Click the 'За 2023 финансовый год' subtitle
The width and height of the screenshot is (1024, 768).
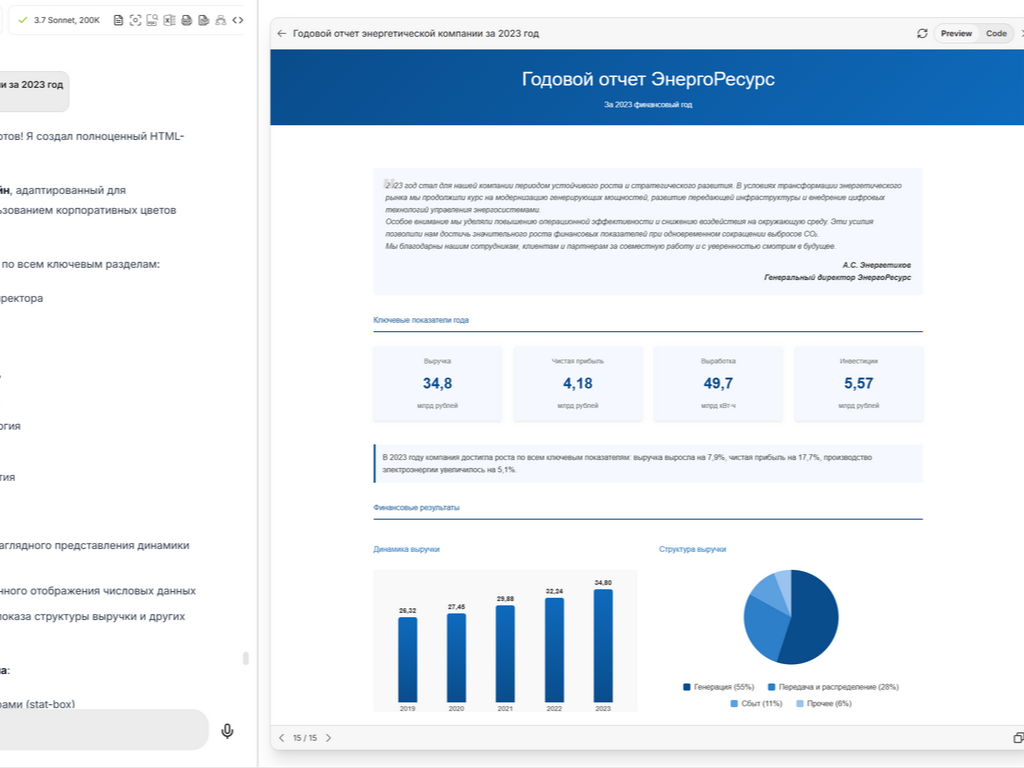point(648,104)
